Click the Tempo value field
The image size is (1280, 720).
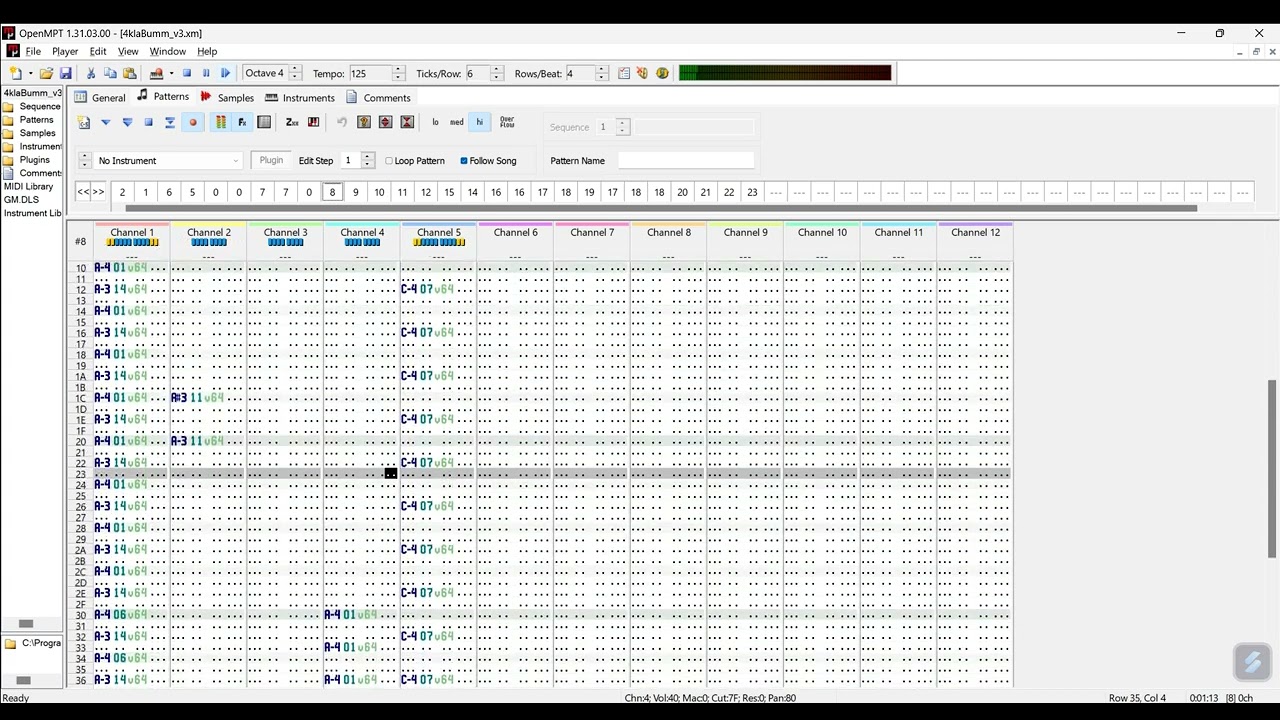click(x=369, y=73)
